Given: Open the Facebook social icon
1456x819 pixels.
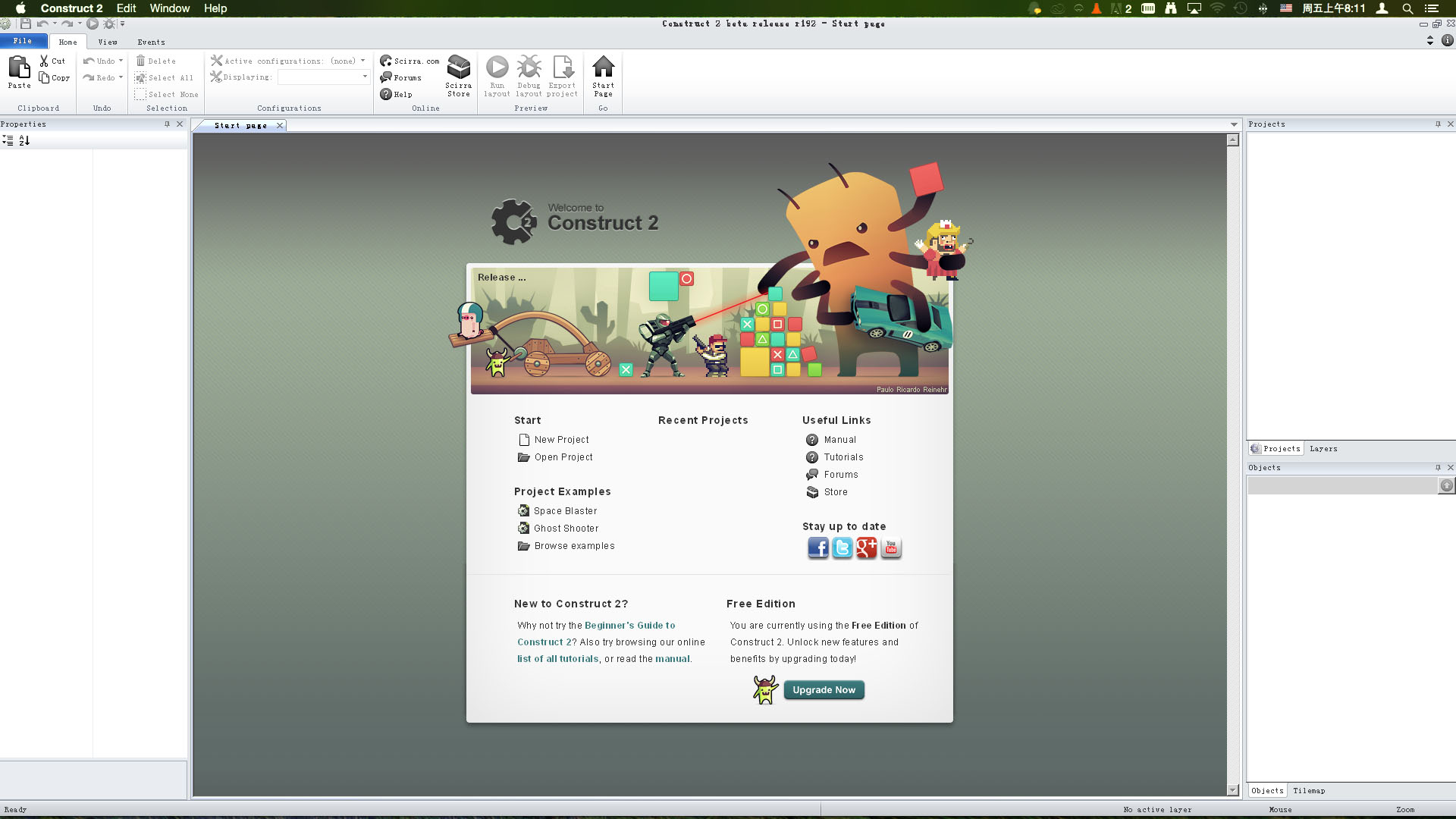Looking at the screenshot, I should [817, 548].
